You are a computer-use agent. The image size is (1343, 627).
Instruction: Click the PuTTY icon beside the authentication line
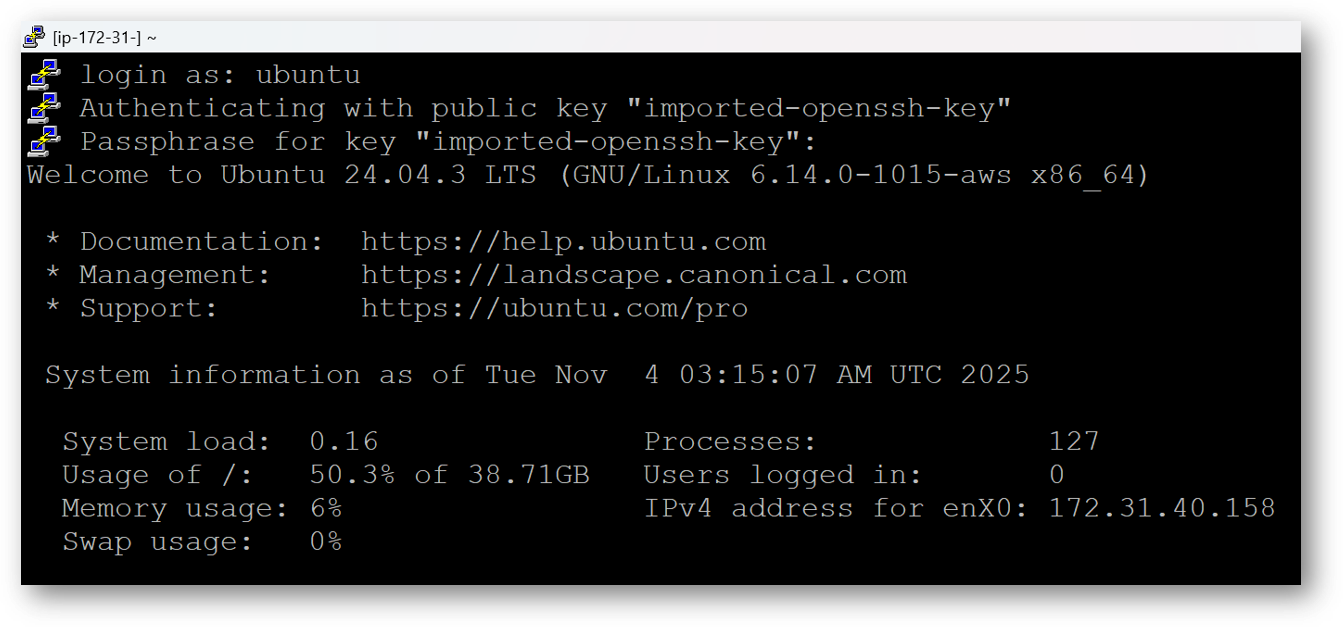42,107
